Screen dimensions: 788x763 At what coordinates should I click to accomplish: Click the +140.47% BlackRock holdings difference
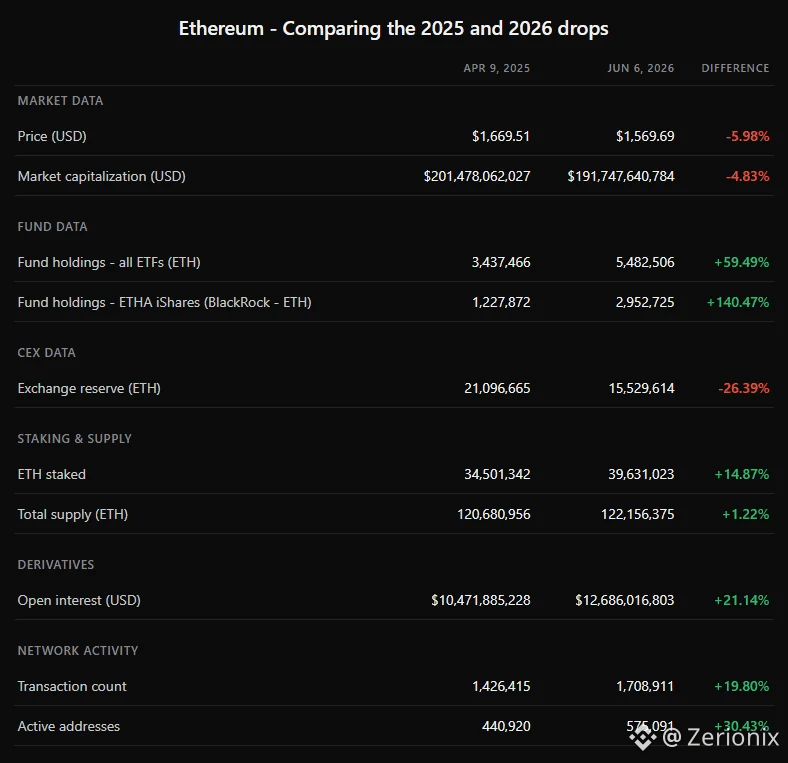point(738,303)
